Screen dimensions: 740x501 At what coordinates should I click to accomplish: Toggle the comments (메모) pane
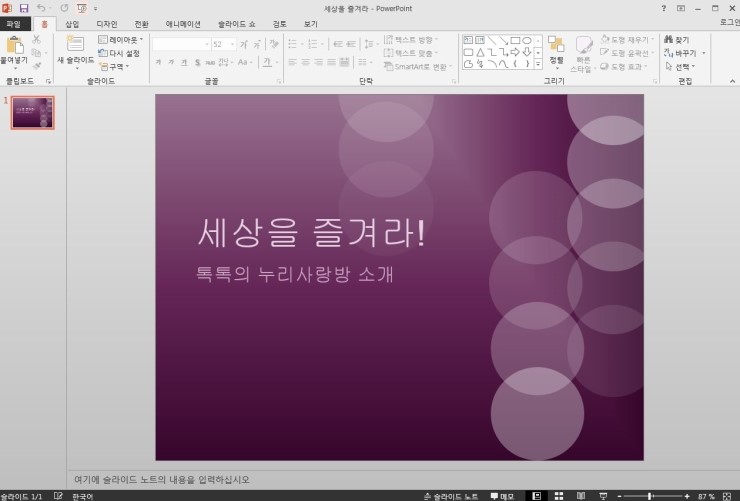point(502,496)
